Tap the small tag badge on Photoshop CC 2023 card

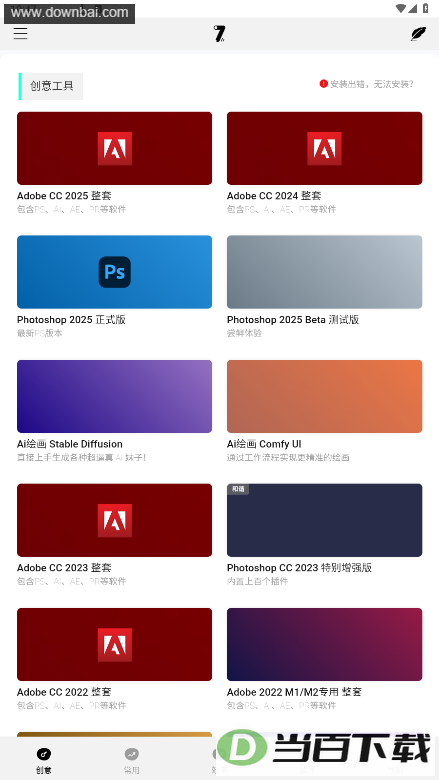click(238, 489)
